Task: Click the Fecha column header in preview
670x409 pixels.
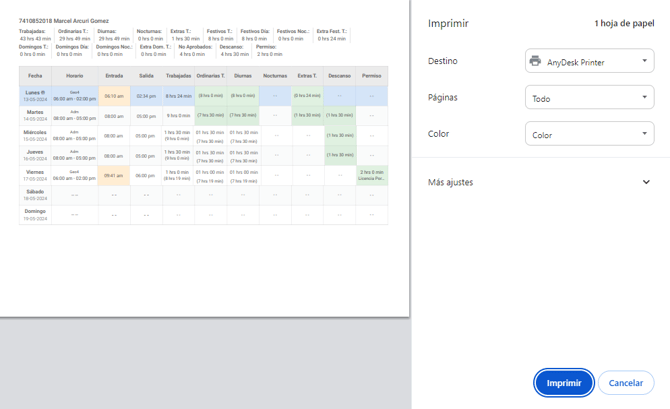Action: [35, 76]
